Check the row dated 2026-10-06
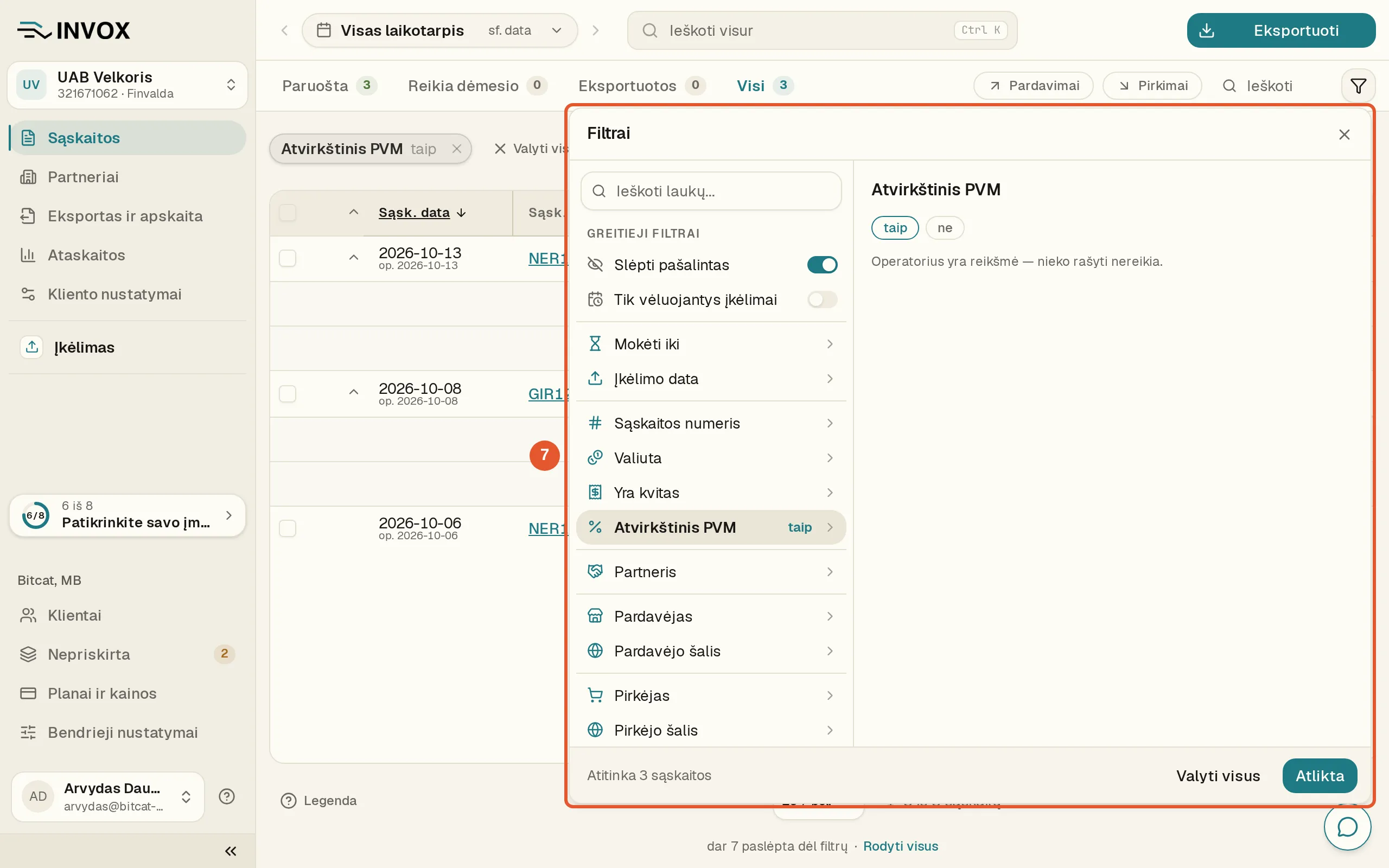 point(288,528)
